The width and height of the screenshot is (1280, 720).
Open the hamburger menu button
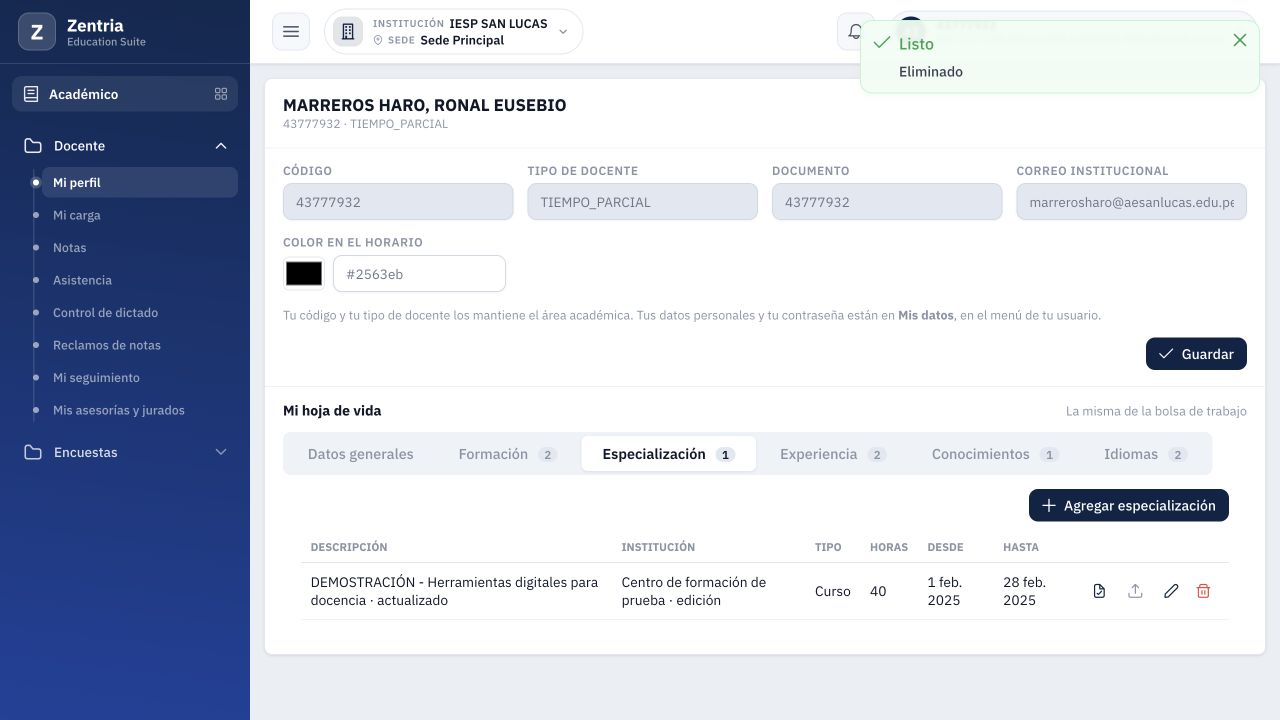point(291,32)
